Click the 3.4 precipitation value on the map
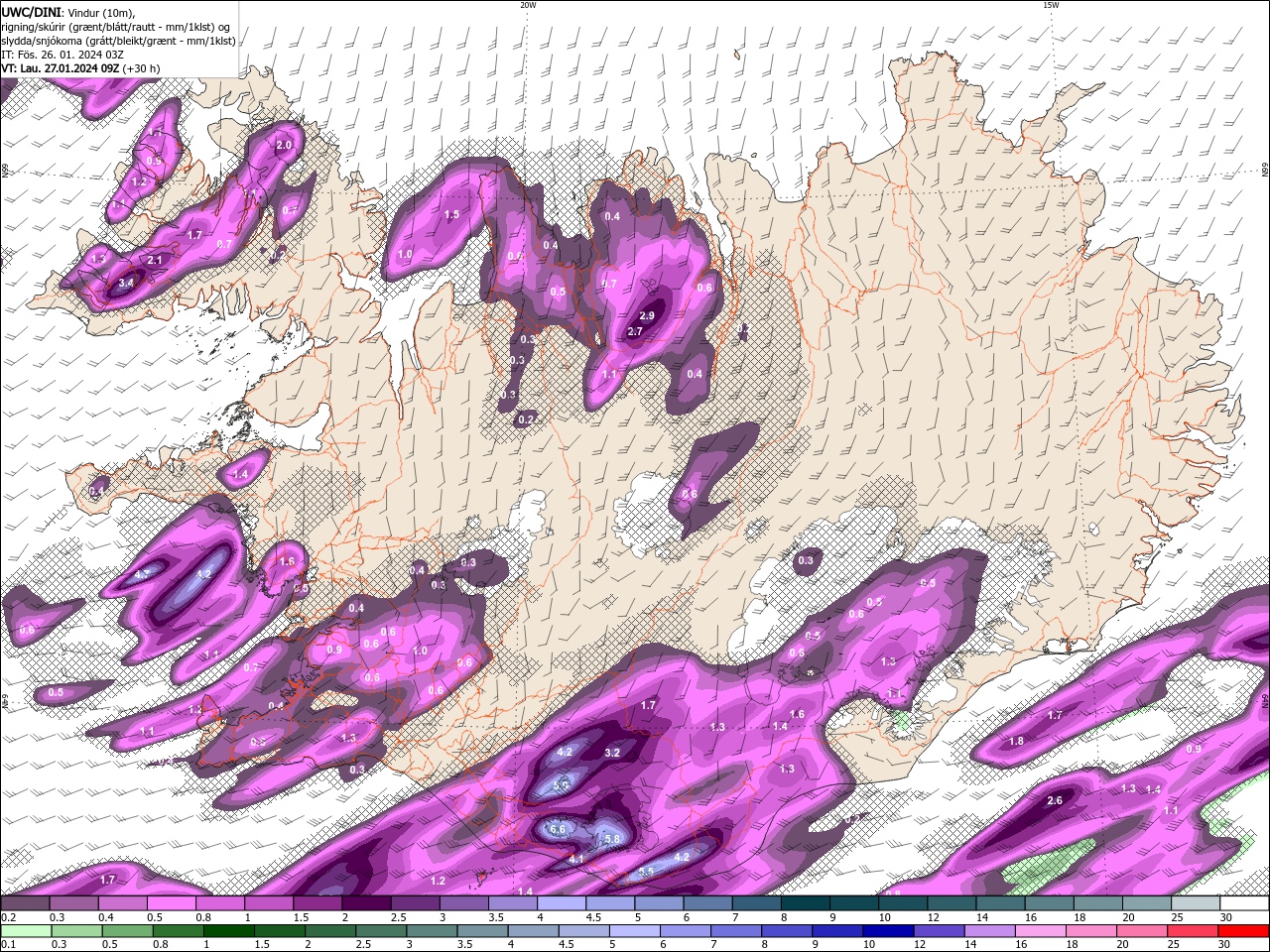 [125, 283]
